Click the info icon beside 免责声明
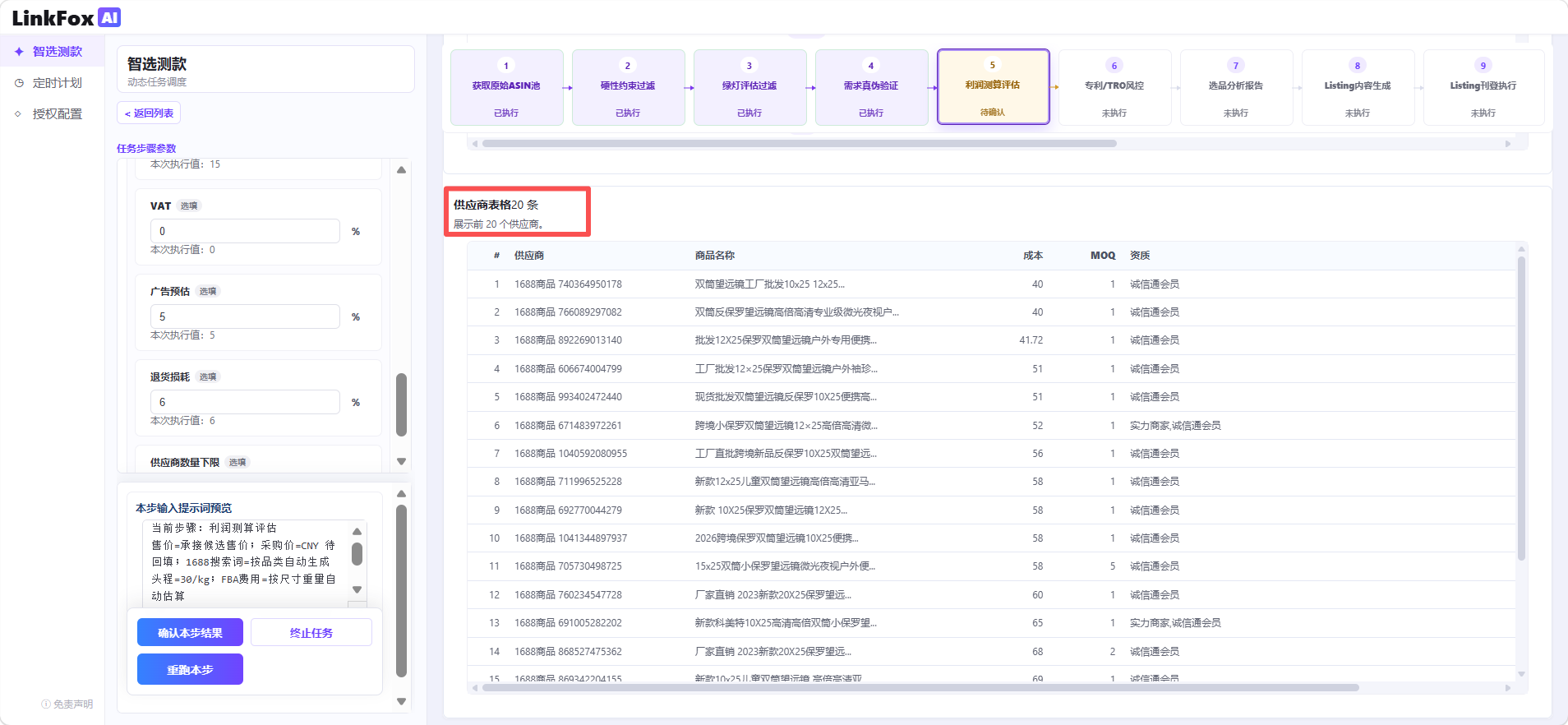Viewport: 1568px width, 725px height. (x=46, y=704)
